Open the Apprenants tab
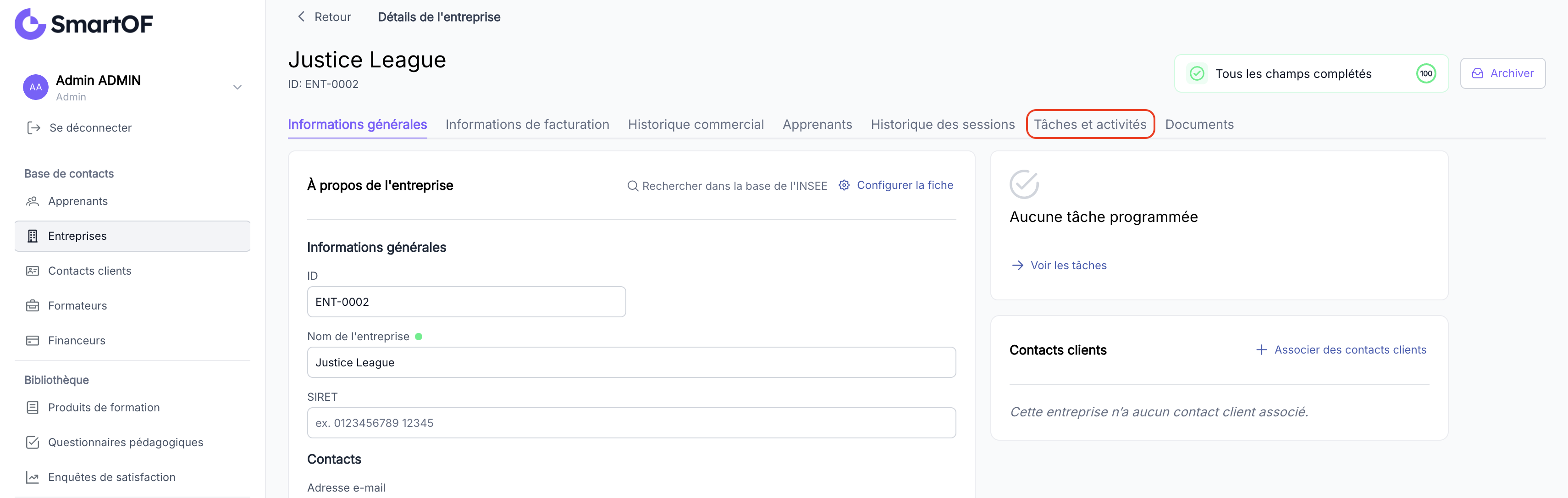This screenshot has width=1568, height=498. pyautogui.click(x=817, y=125)
